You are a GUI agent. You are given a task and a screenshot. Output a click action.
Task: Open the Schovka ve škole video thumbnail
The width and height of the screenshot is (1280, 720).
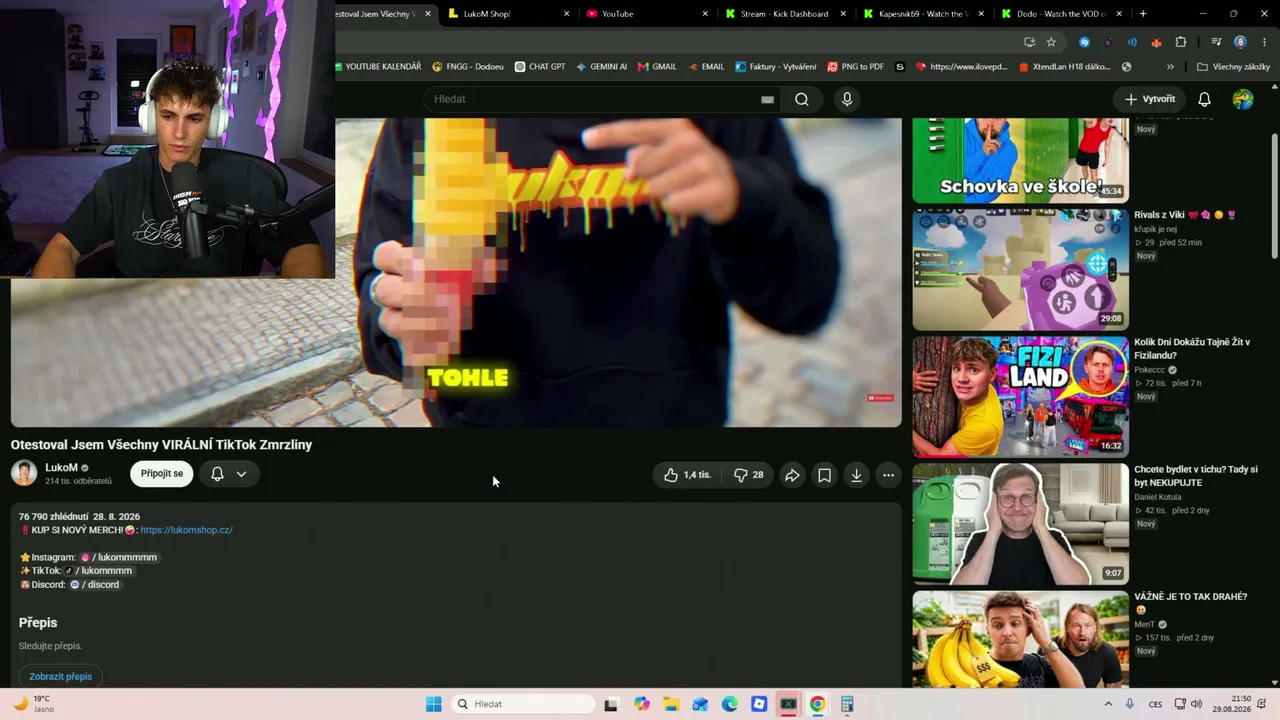point(1020,160)
